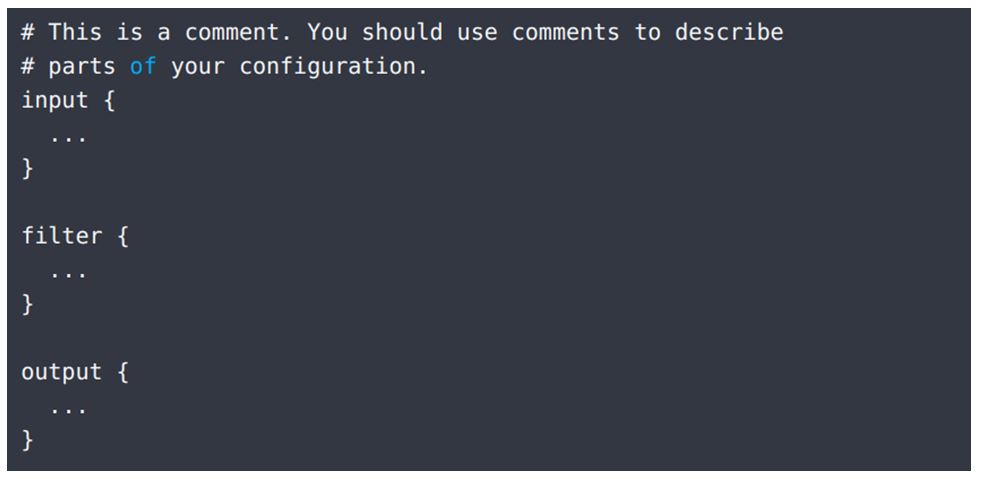Click the opening brace after filter
The width and height of the screenshot is (983, 479).
(123, 237)
